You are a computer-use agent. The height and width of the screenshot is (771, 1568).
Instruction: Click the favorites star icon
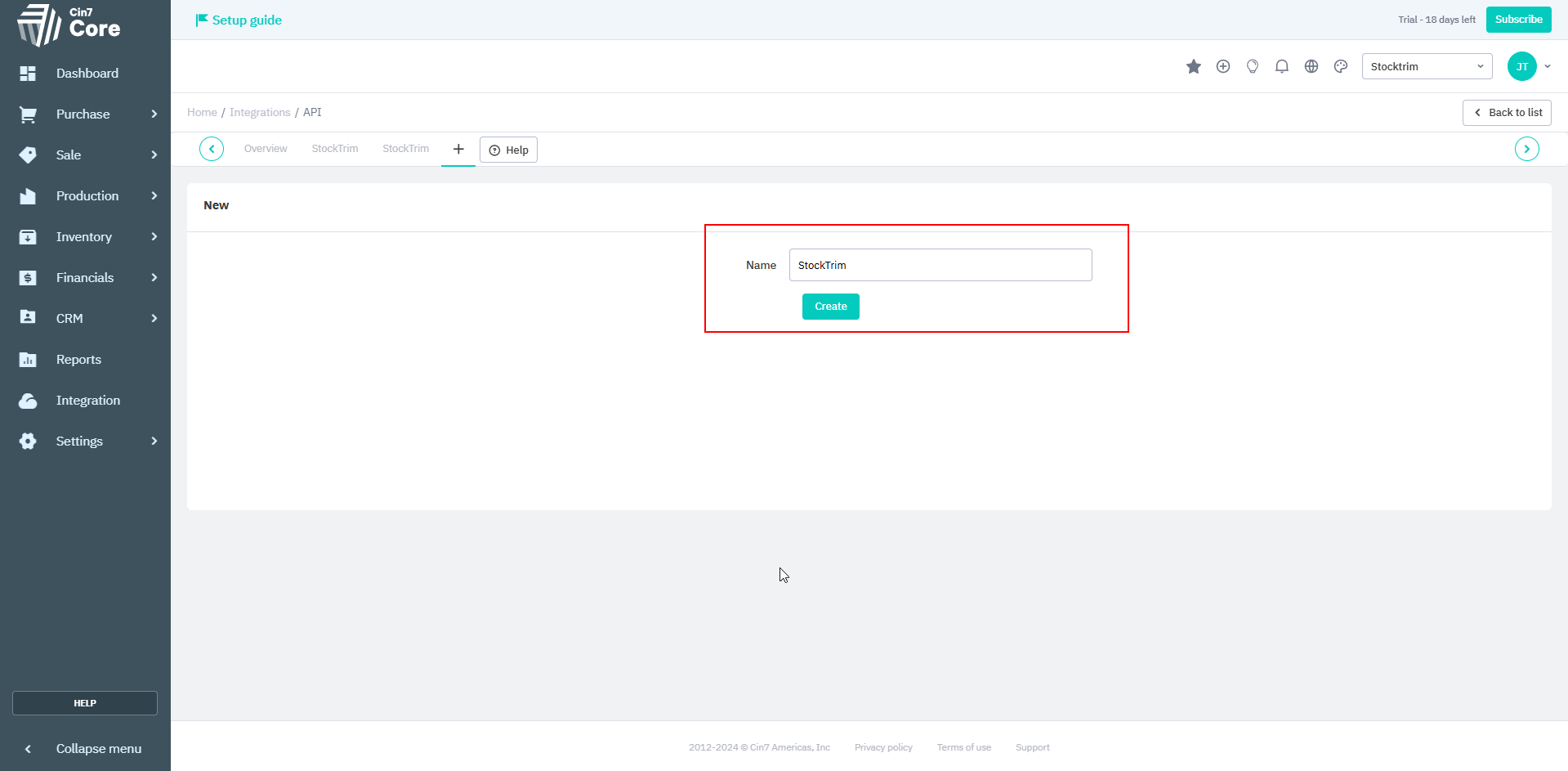coord(1193,66)
